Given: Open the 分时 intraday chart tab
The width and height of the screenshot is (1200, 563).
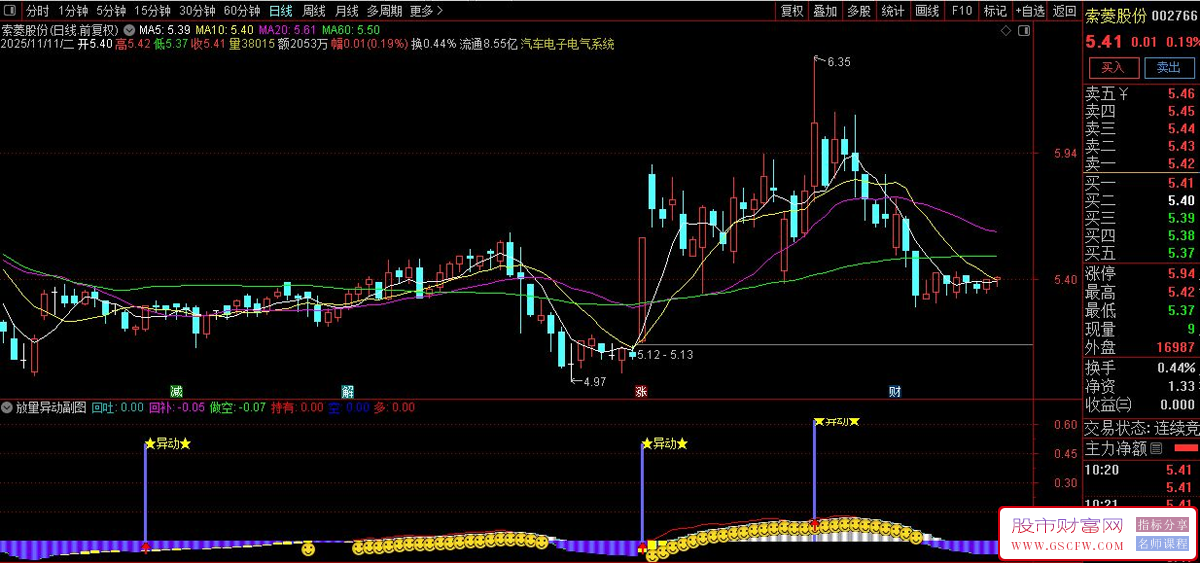Looking at the screenshot, I should 37,11.
